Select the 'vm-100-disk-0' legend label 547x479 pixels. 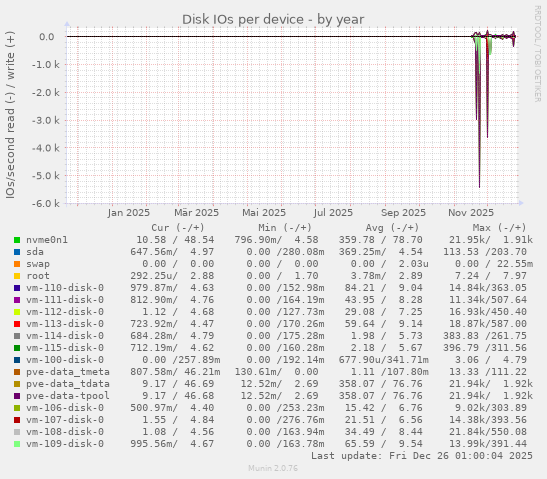65,360
